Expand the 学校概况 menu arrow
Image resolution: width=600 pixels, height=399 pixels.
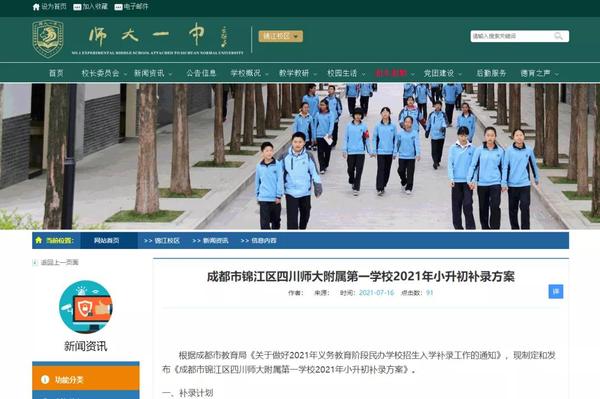(267, 74)
